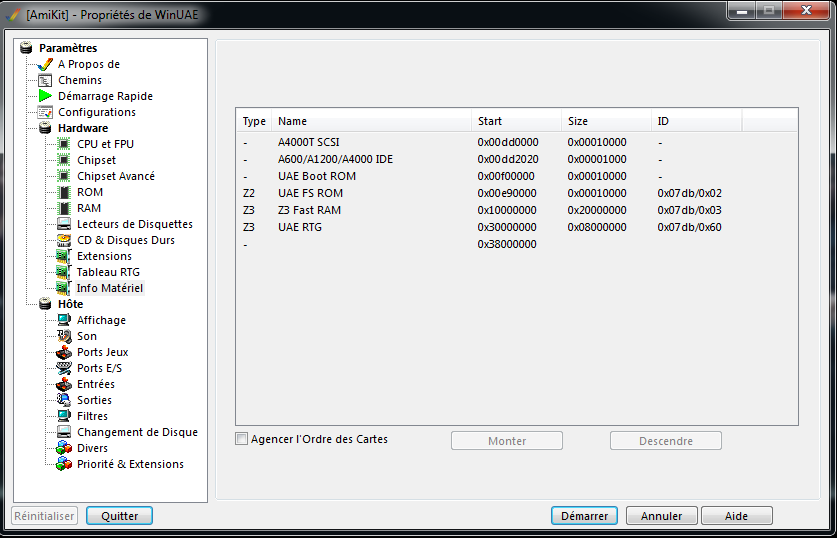Click the Configurations icon
837x538 pixels.
pos(45,113)
